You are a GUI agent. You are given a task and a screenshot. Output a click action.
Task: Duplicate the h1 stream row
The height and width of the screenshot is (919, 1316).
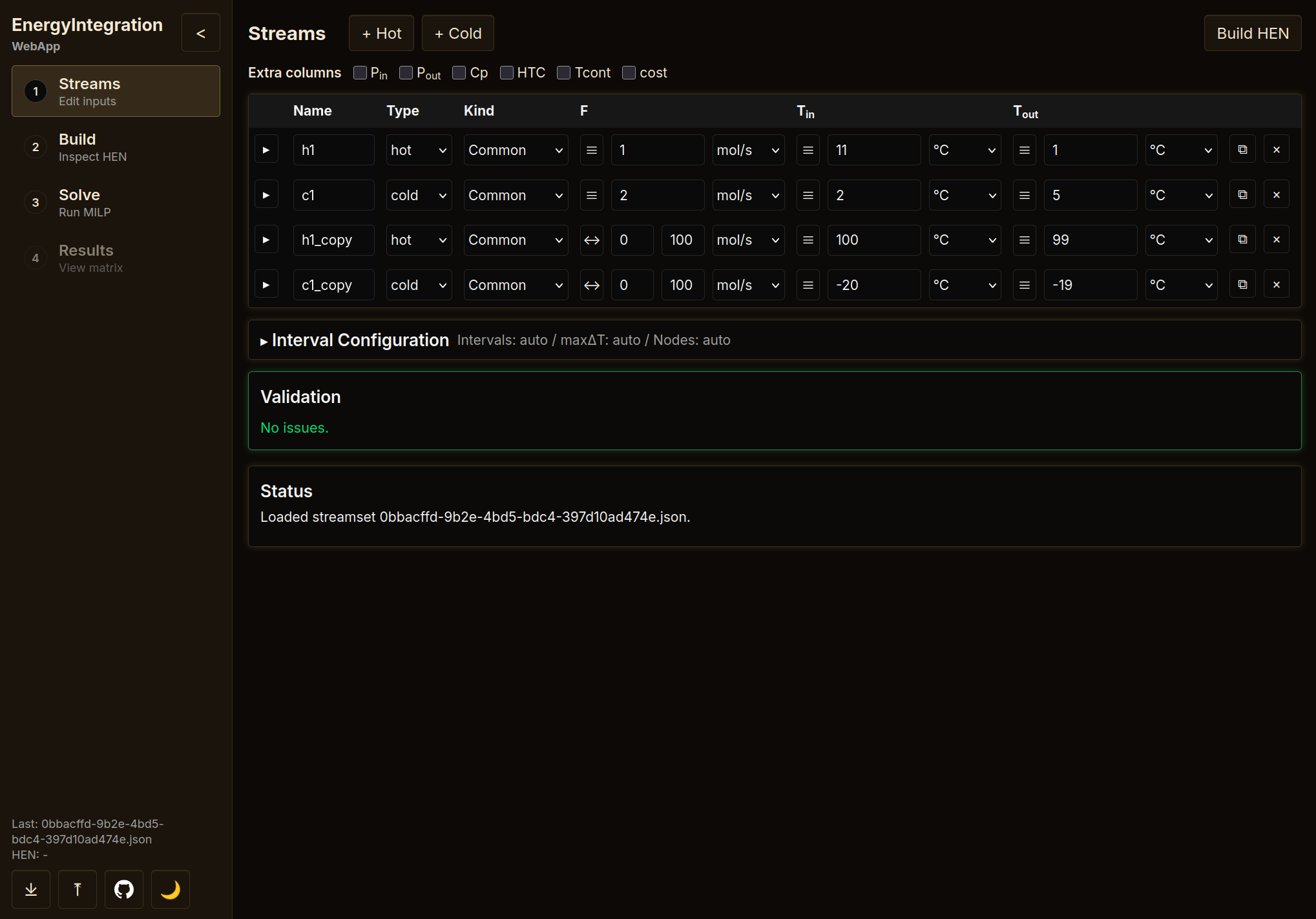click(1242, 150)
